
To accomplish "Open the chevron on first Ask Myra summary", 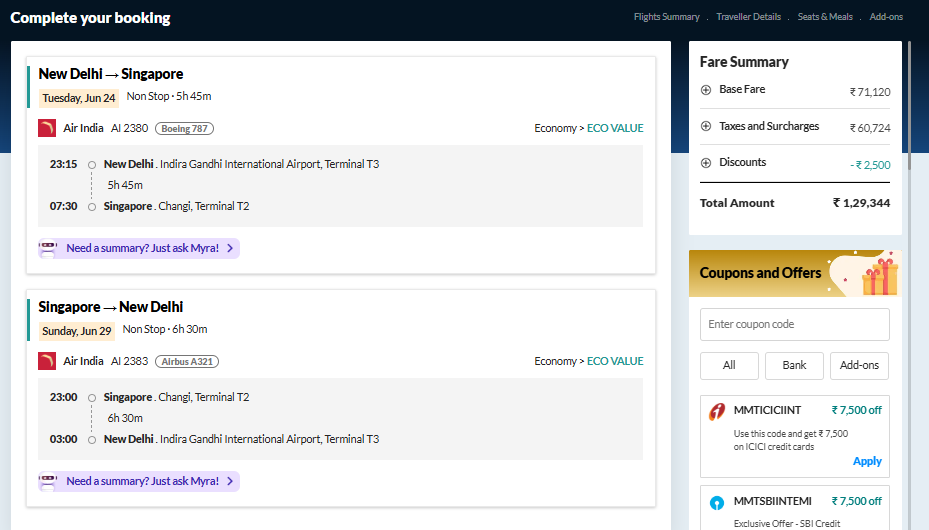I will [230, 248].
